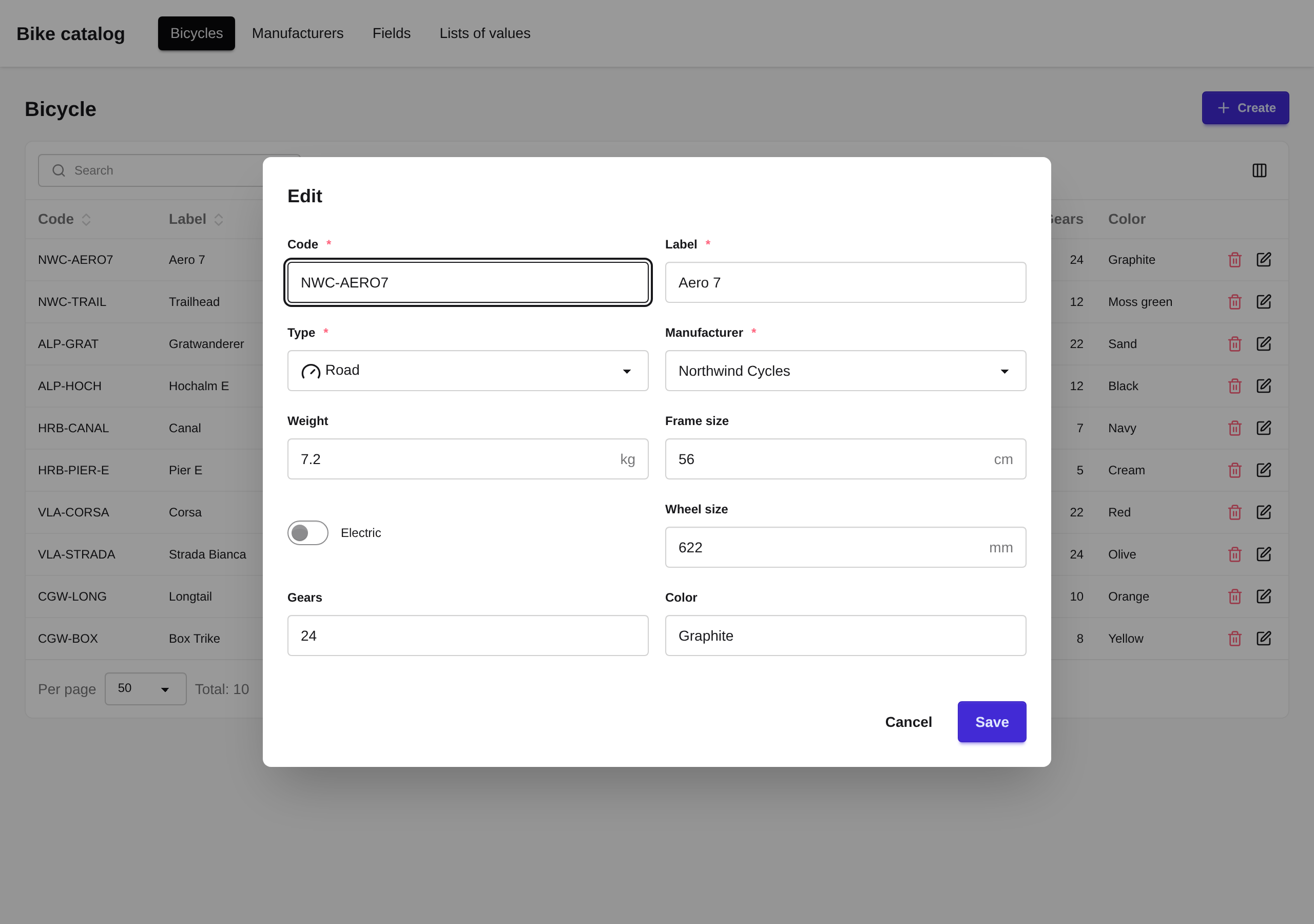Screen dimensions: 1314x924
Task: Delete the Orange Longtail row
Action: pyautogui.click(x=1234, y=596)
